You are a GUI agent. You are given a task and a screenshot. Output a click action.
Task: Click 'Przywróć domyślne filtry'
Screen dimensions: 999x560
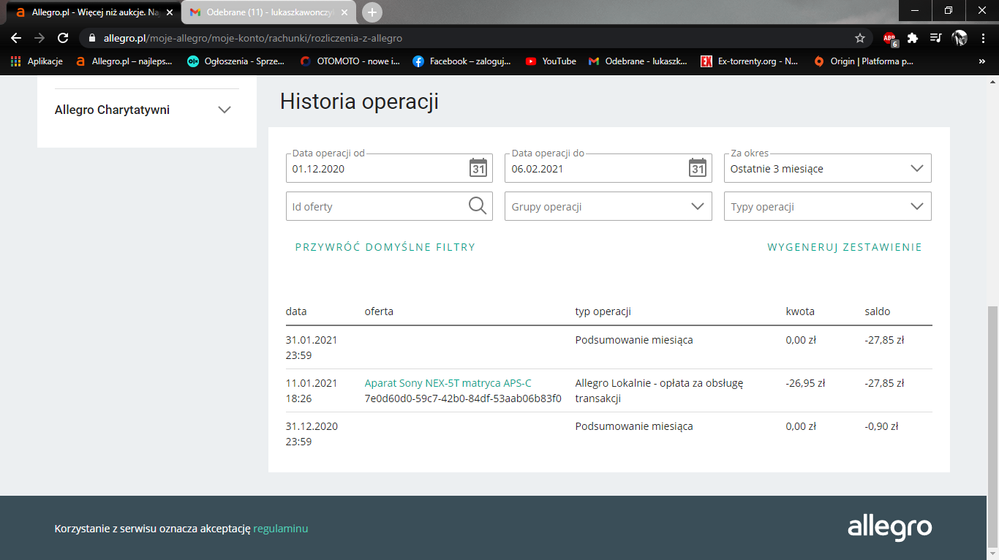[x=385, y=247]
